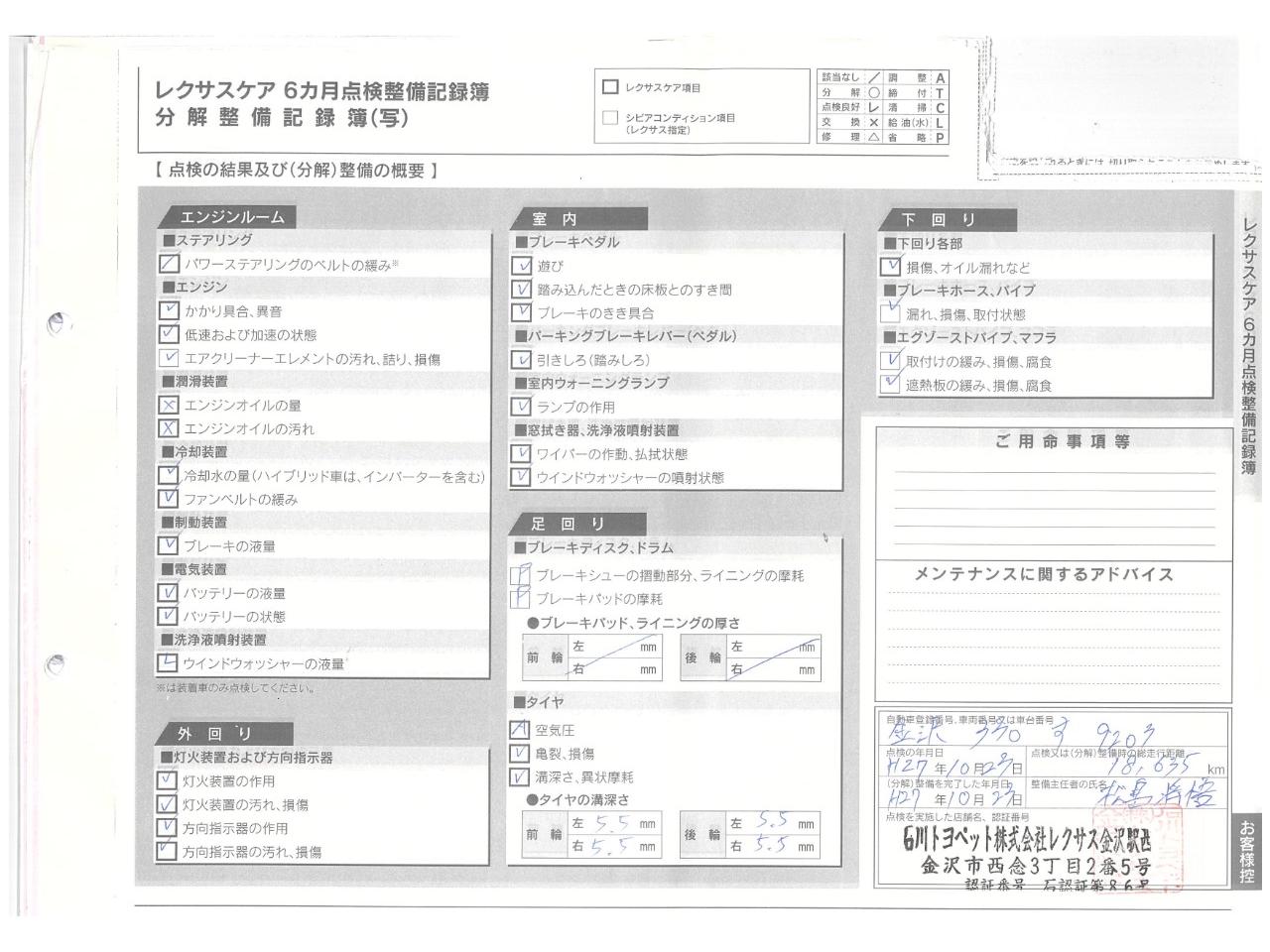The image size is (1270, 952).
Task: Check the パワーステアリングのベルトの緩み box
Action: click(x=169, y=264)
